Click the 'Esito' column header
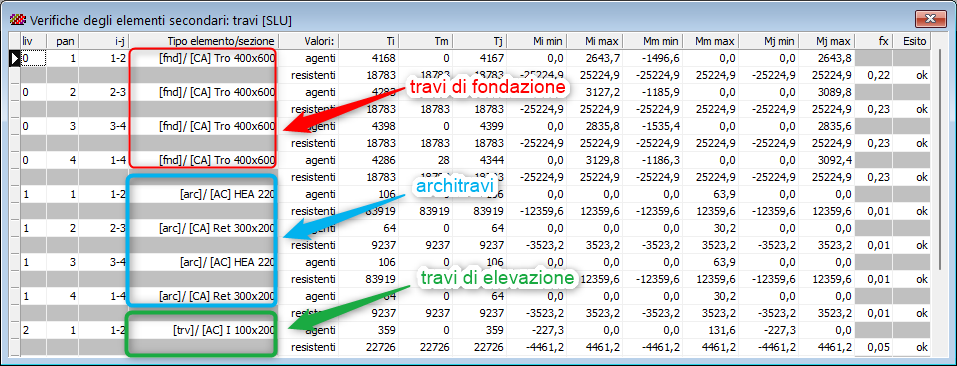Screen dimensions: 957x366 point(912,41)
